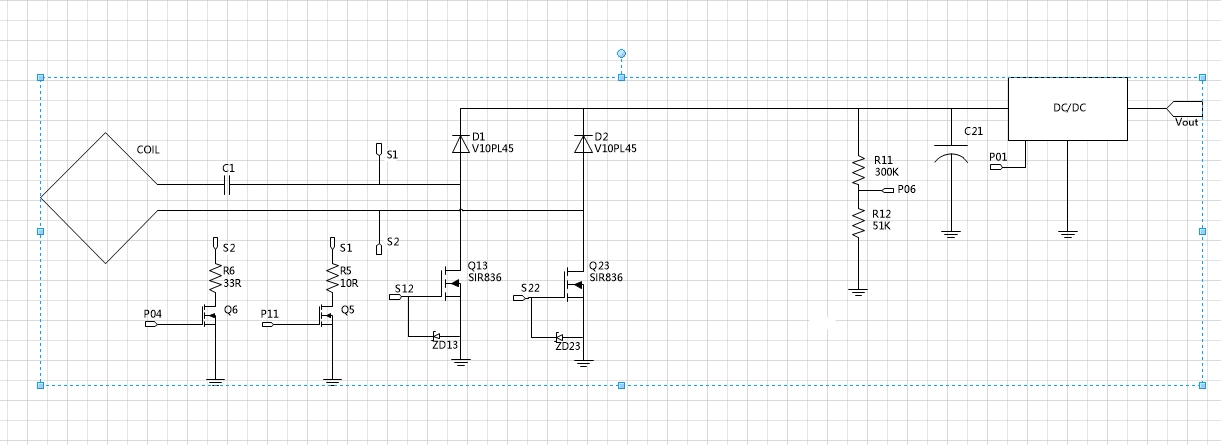1221x445 pixels.
Task: Select the R6 33R resistor
Action: (214, 278)
